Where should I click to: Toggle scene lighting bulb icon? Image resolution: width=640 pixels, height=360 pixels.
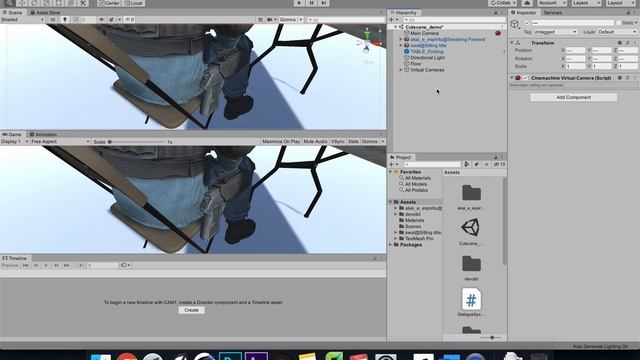tap(64, 20)
